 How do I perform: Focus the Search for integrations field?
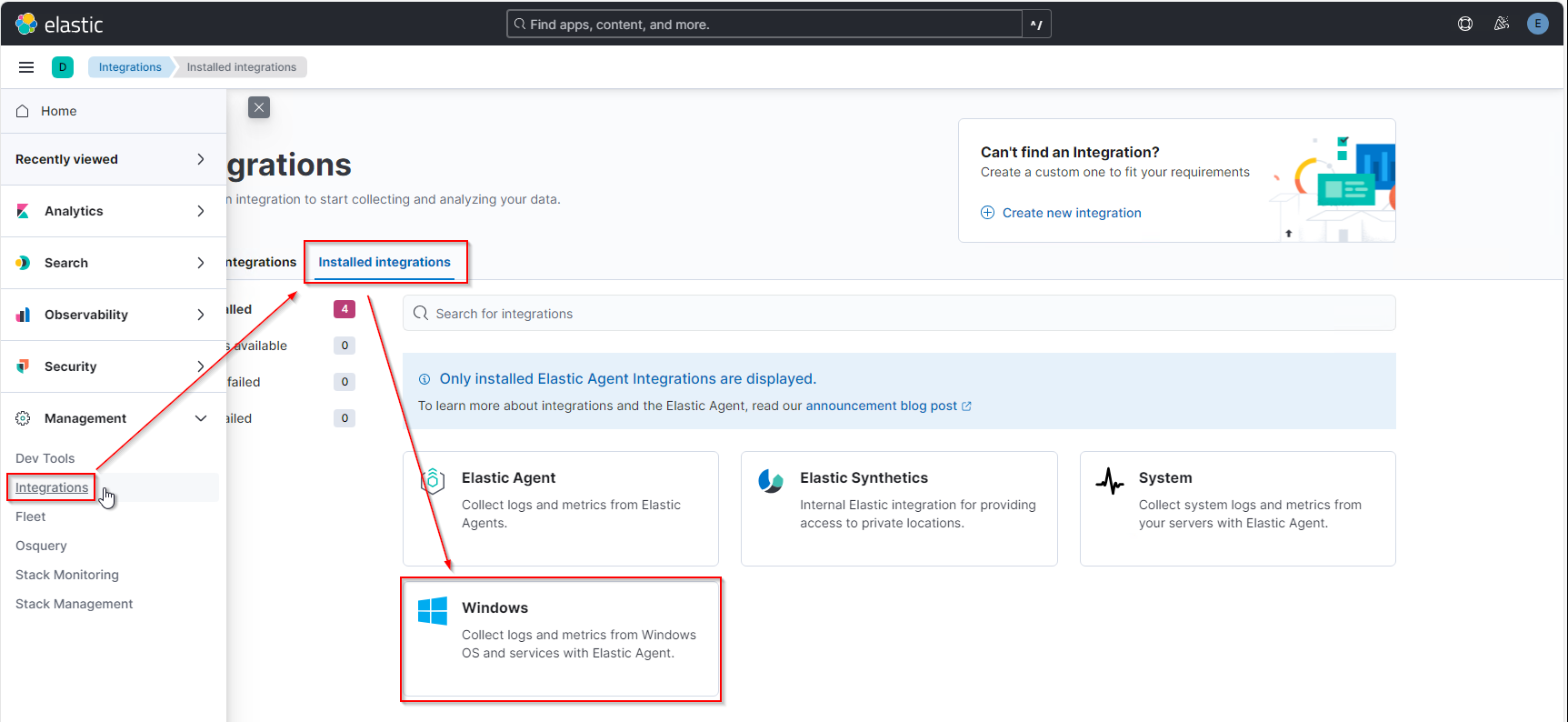click(x=899, y=313)
